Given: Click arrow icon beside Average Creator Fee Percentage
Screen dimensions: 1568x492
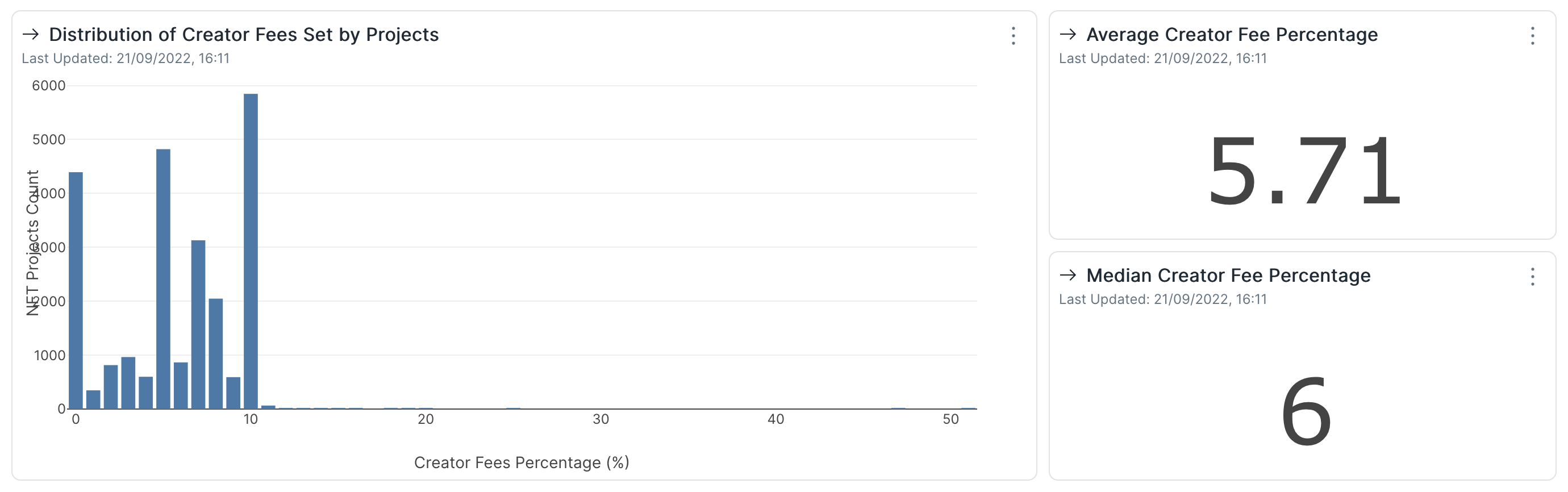Looking at the screenshot, I should [x=1067, y=35].
